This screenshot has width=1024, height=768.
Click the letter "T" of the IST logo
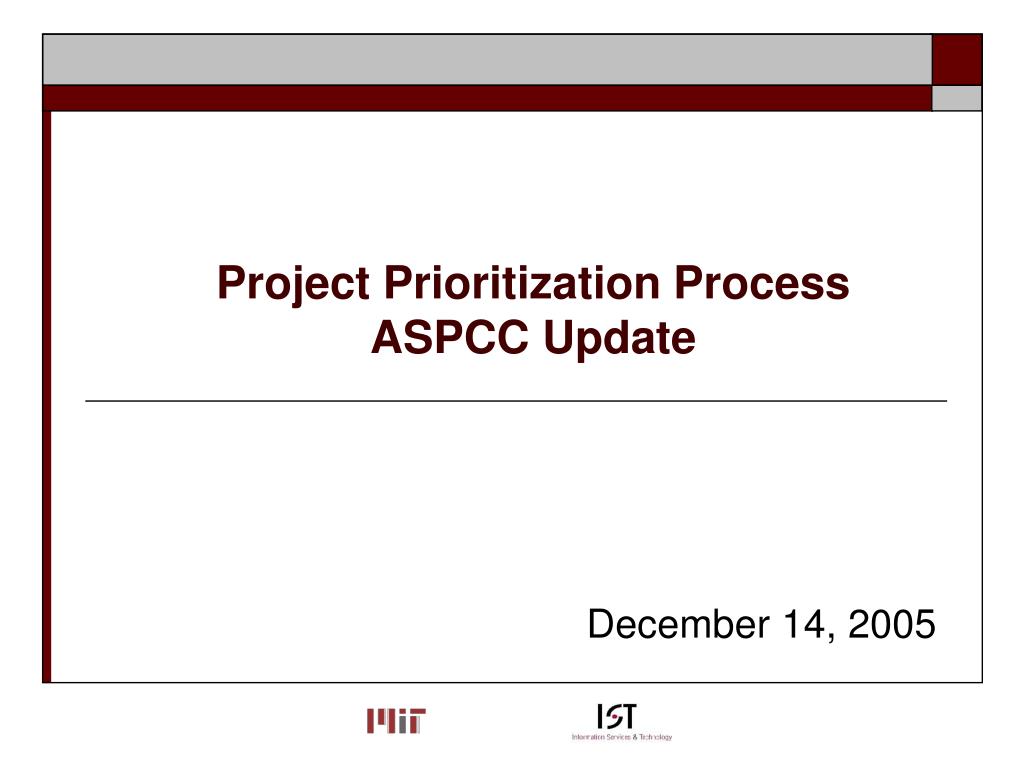[x=628, y=717]
